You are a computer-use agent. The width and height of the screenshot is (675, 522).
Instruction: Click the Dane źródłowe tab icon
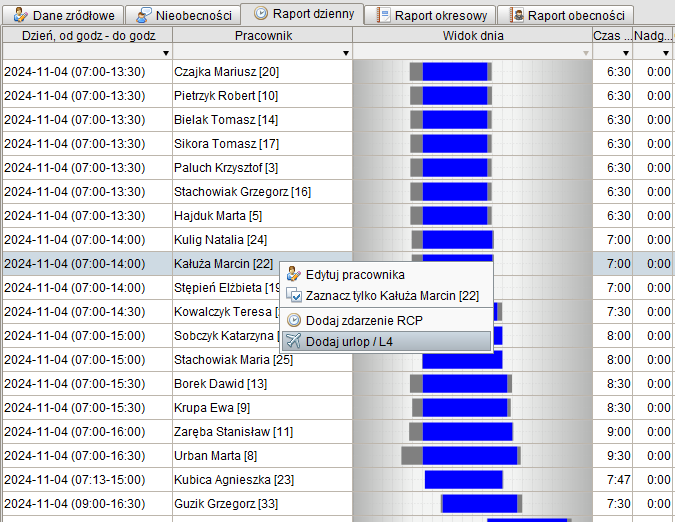pos(20,15)
